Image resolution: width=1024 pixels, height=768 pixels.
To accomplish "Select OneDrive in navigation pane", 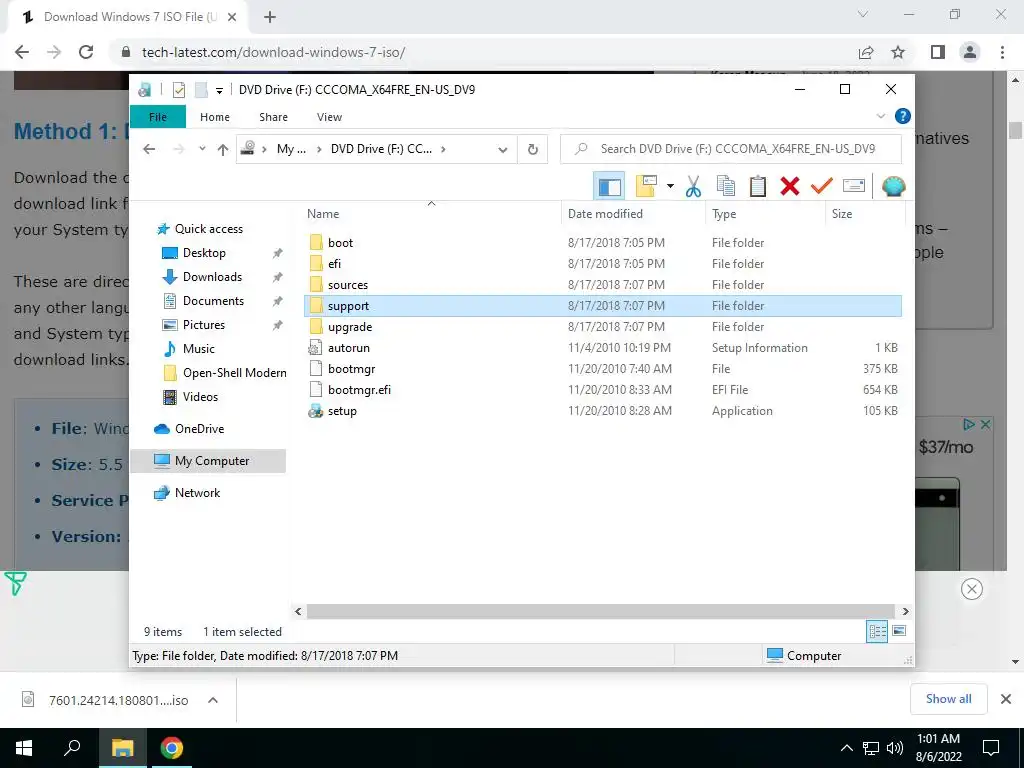I will coord(199,429).
